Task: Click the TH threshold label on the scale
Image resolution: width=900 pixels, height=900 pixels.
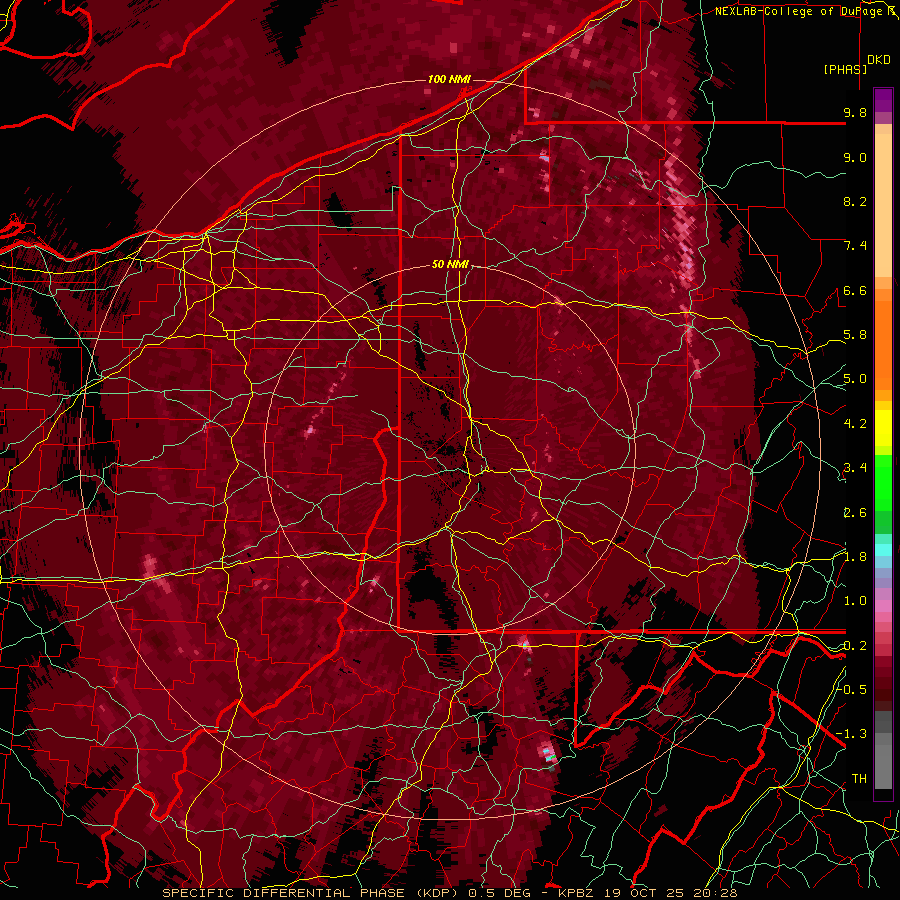Action: [859, 779]
